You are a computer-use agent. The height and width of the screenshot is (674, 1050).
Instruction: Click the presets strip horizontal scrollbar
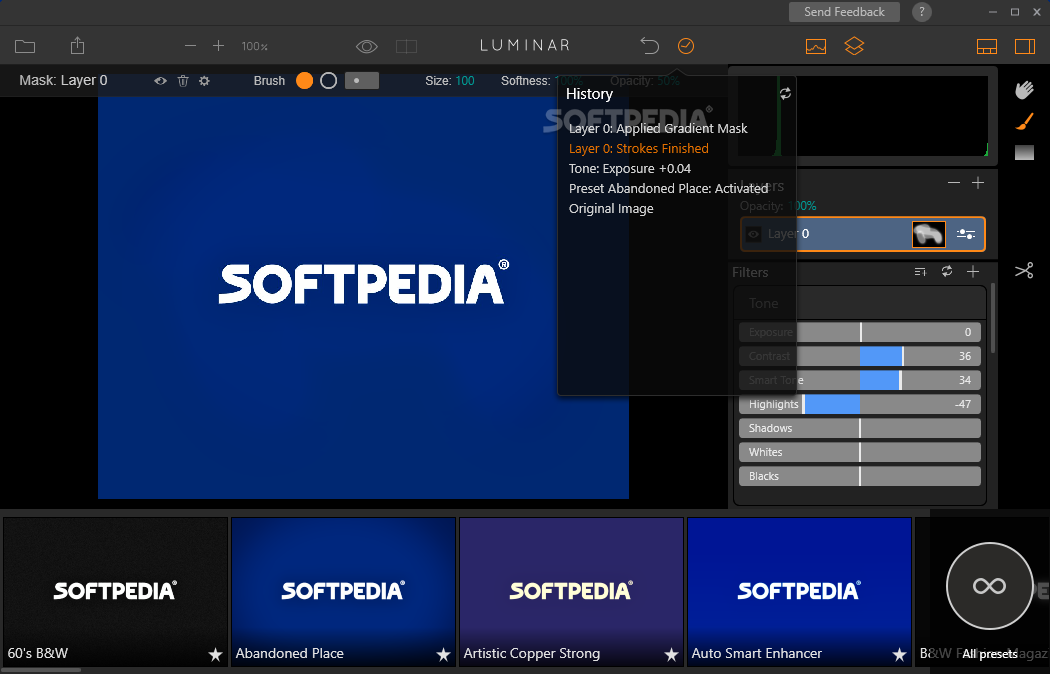(x=40, y=670)
